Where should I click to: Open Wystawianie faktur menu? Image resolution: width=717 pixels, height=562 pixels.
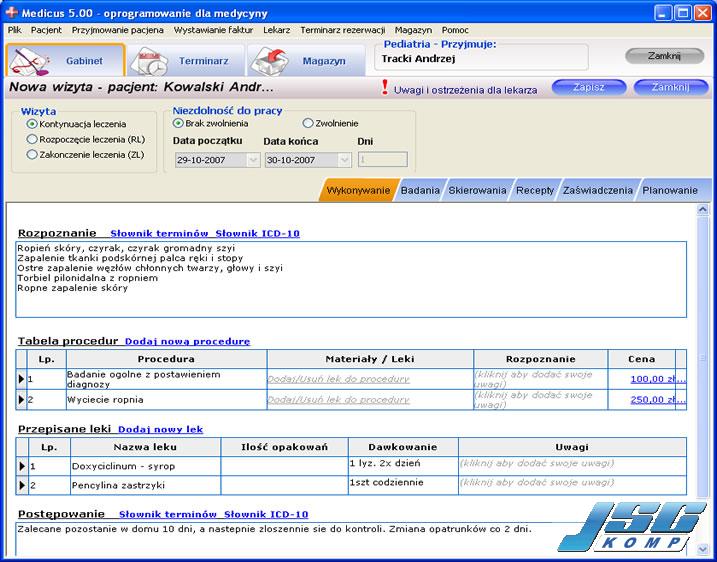pyautogui.click(x=213, y=30)
